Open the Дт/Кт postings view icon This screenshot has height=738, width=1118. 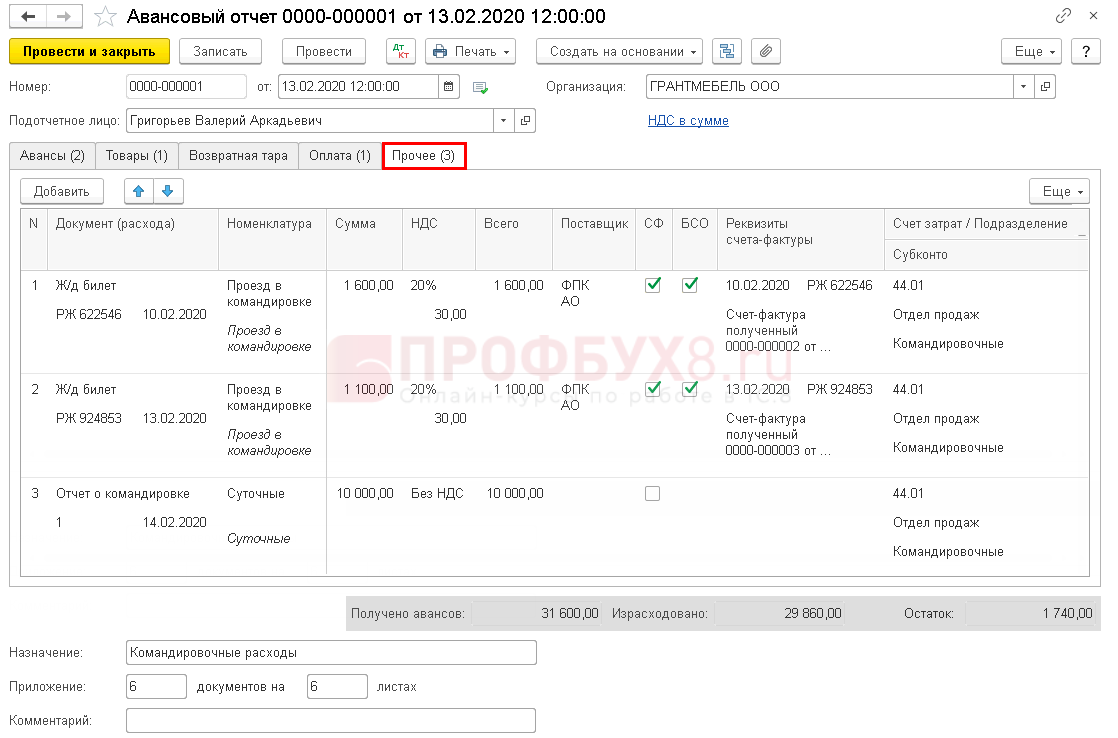[401, 52]
